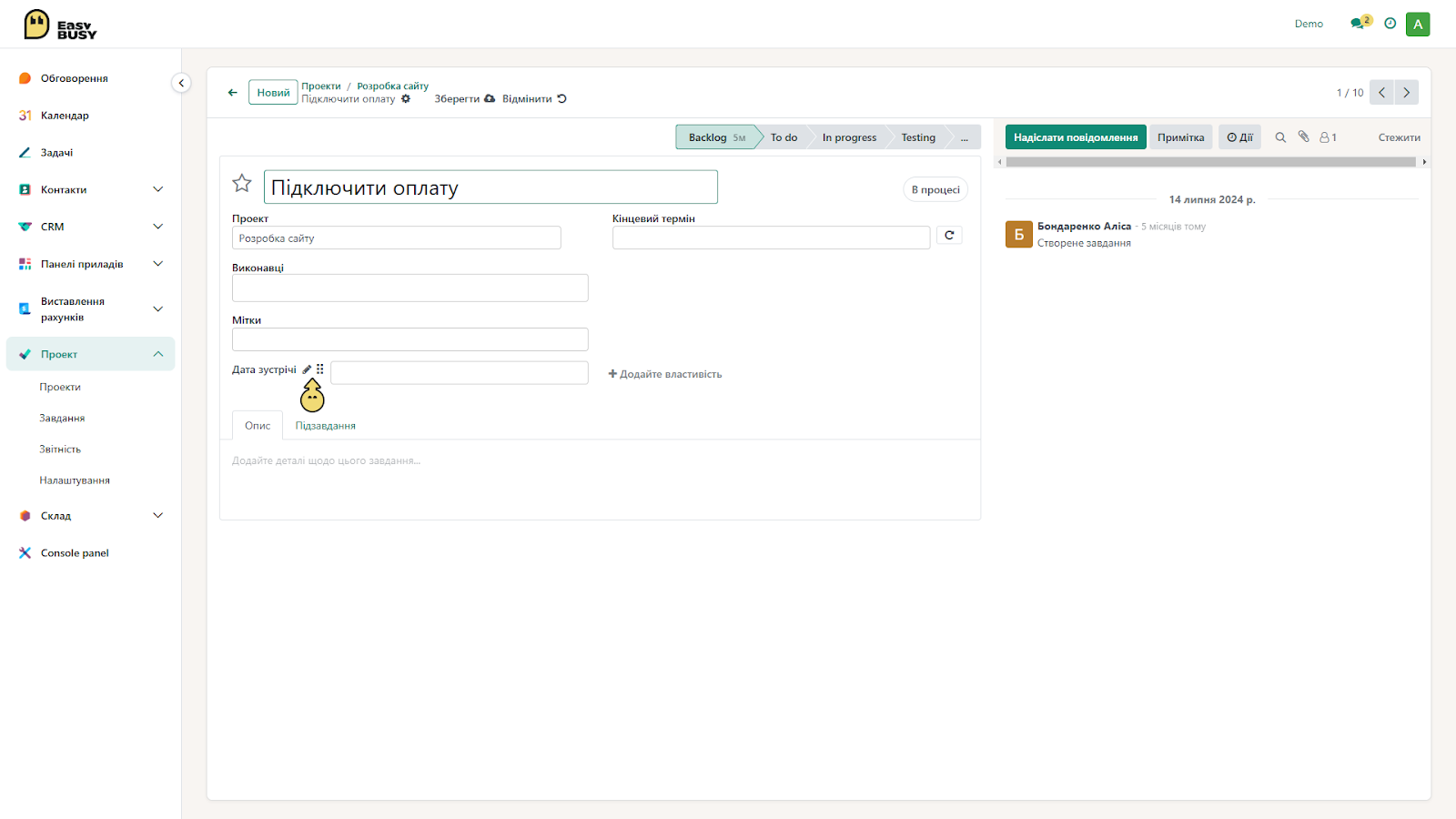This screenshot has width=1456, height=819.
Task: Open Завдання submenu item
Action: click(x=62, y=418)
